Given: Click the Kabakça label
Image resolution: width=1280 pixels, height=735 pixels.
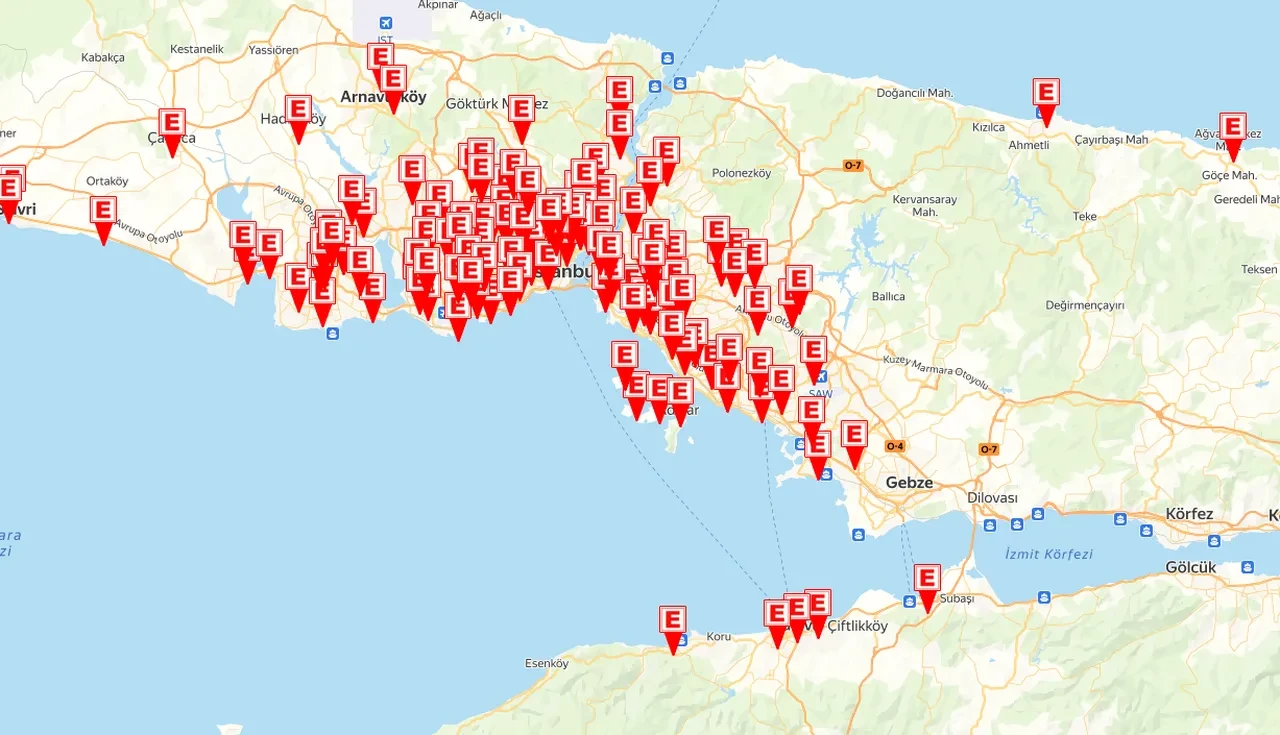Looking at the screenshot, I should [103, 57].
